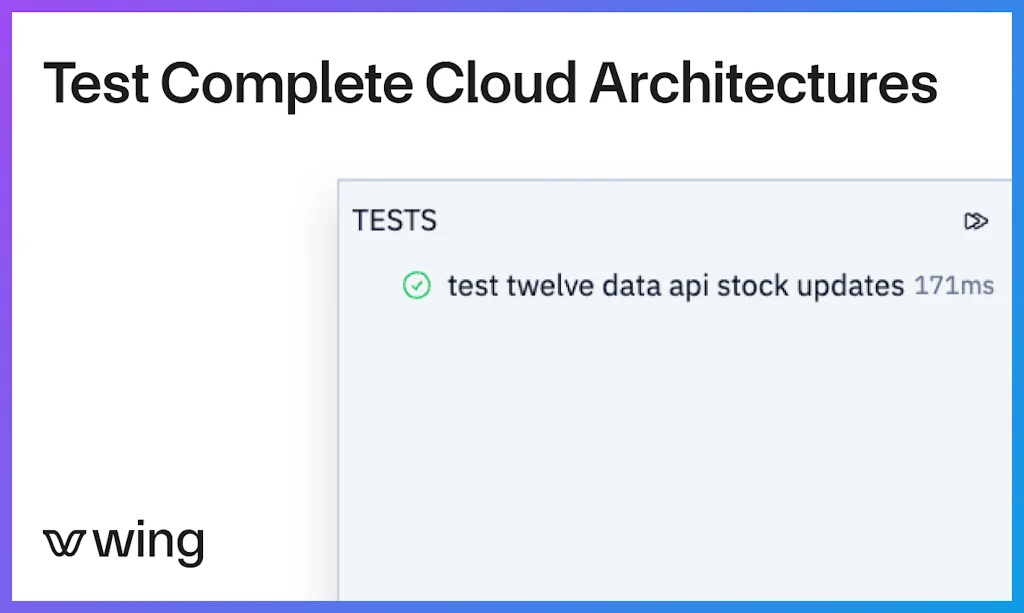The width and height of the screenshot is (1024, 613).
Task: Click the word 'Test' in the main heading
Action: pos(96,84)
